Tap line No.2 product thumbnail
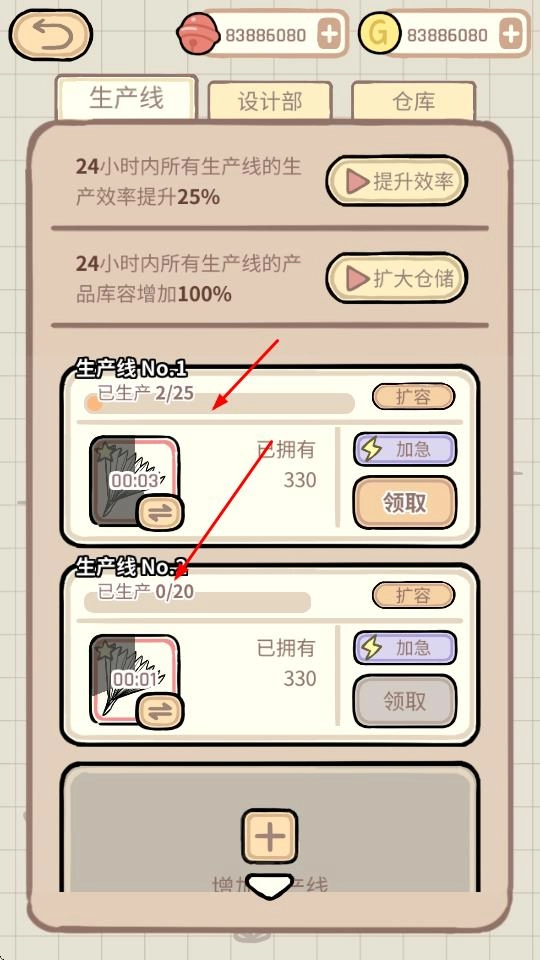Viewport: 540px width, 960px height. [x=135, y=678]
